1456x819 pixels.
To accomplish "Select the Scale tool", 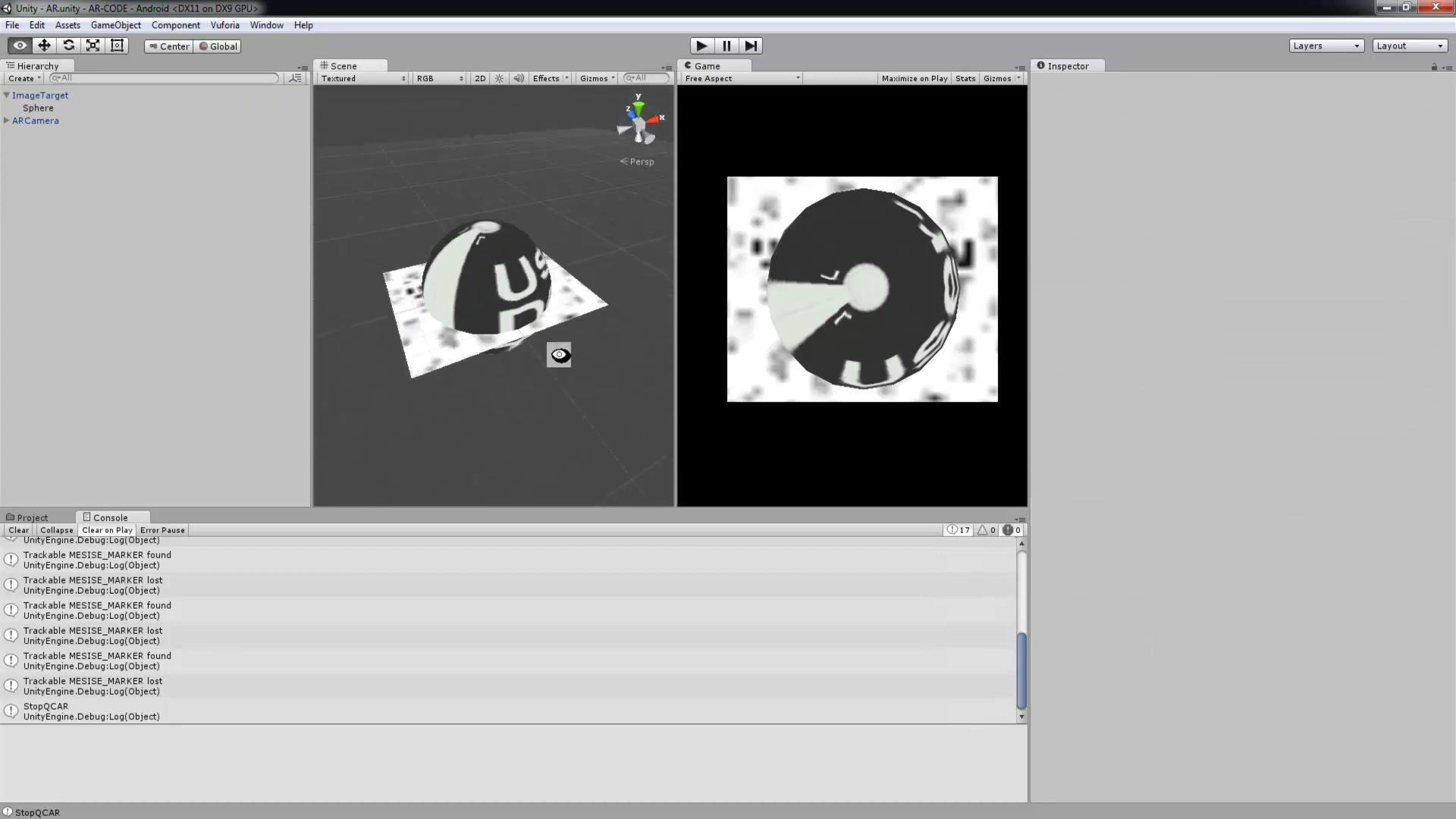I will pos(93,45).
